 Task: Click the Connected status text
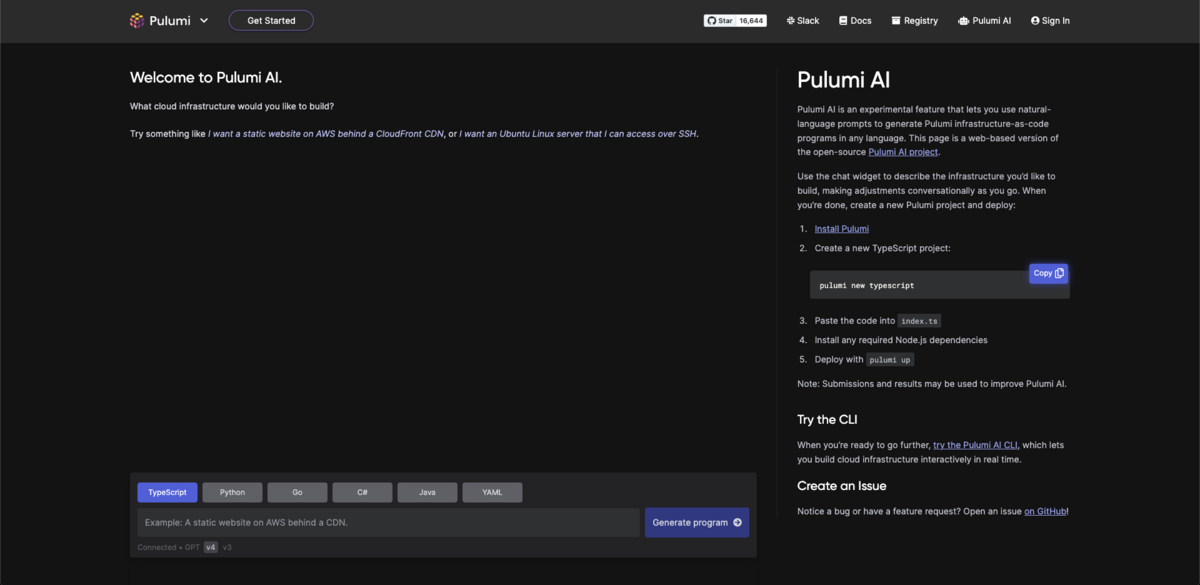pos(157,547)
